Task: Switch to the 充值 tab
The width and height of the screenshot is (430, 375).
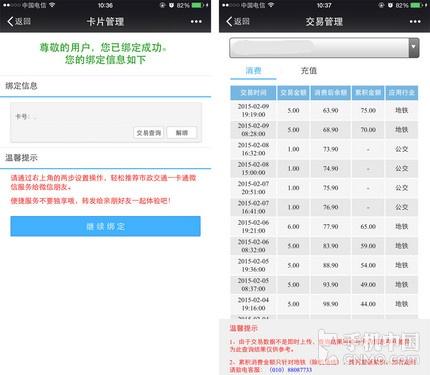Action: (x=309, y=71)
